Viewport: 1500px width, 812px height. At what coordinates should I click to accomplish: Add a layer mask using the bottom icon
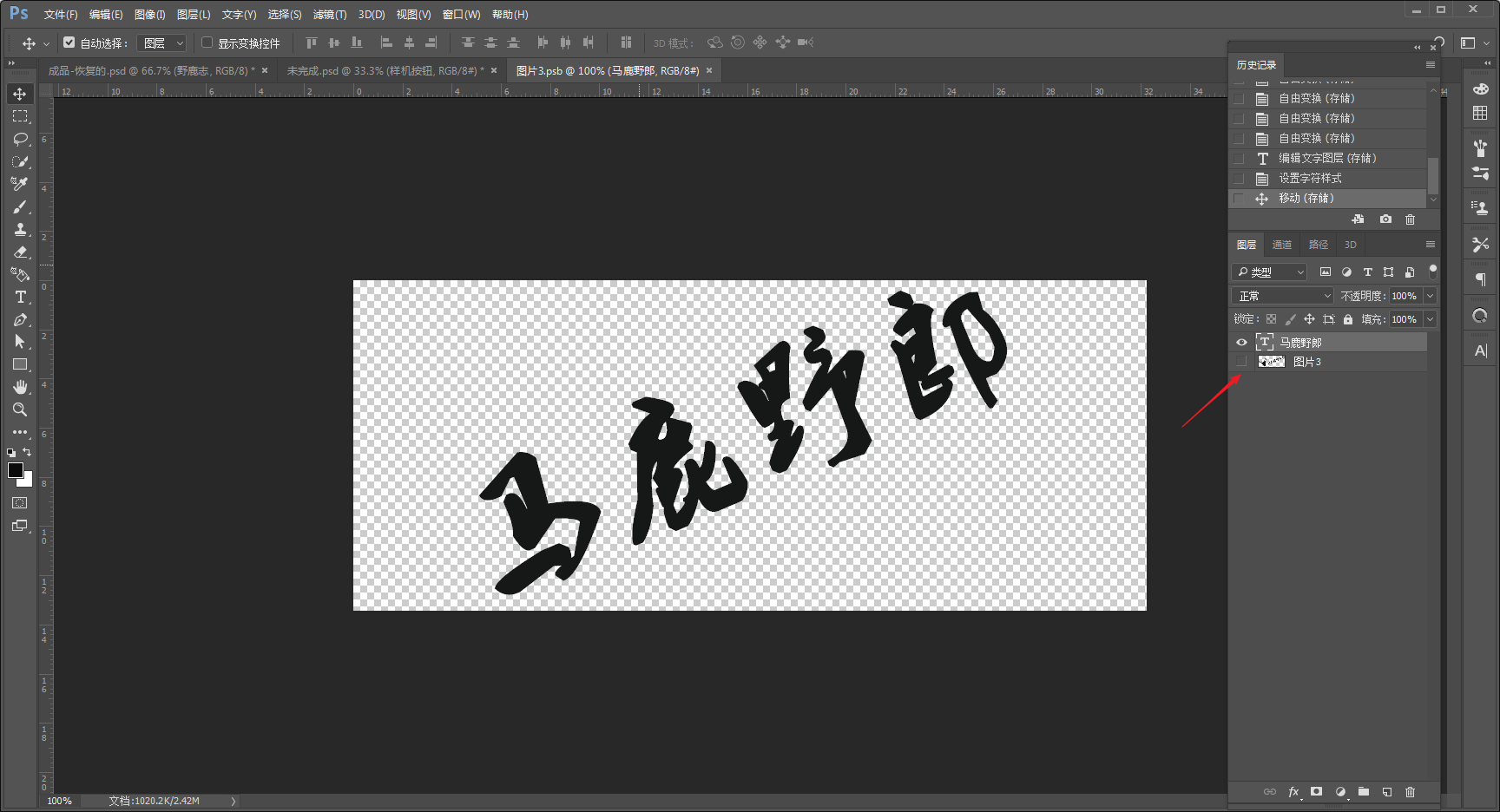coord(1317,792)
